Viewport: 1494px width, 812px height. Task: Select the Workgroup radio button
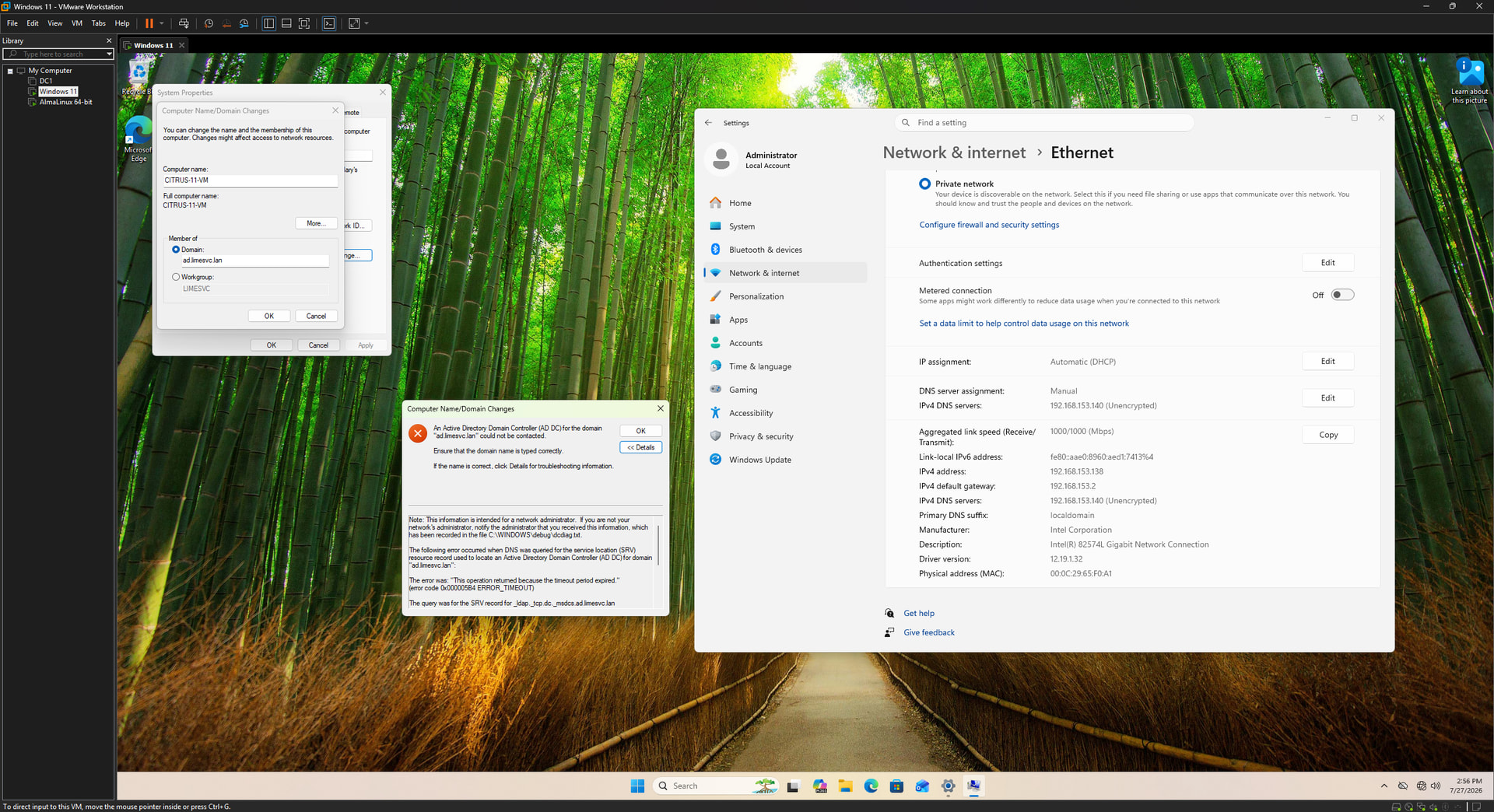coord(176,277)
